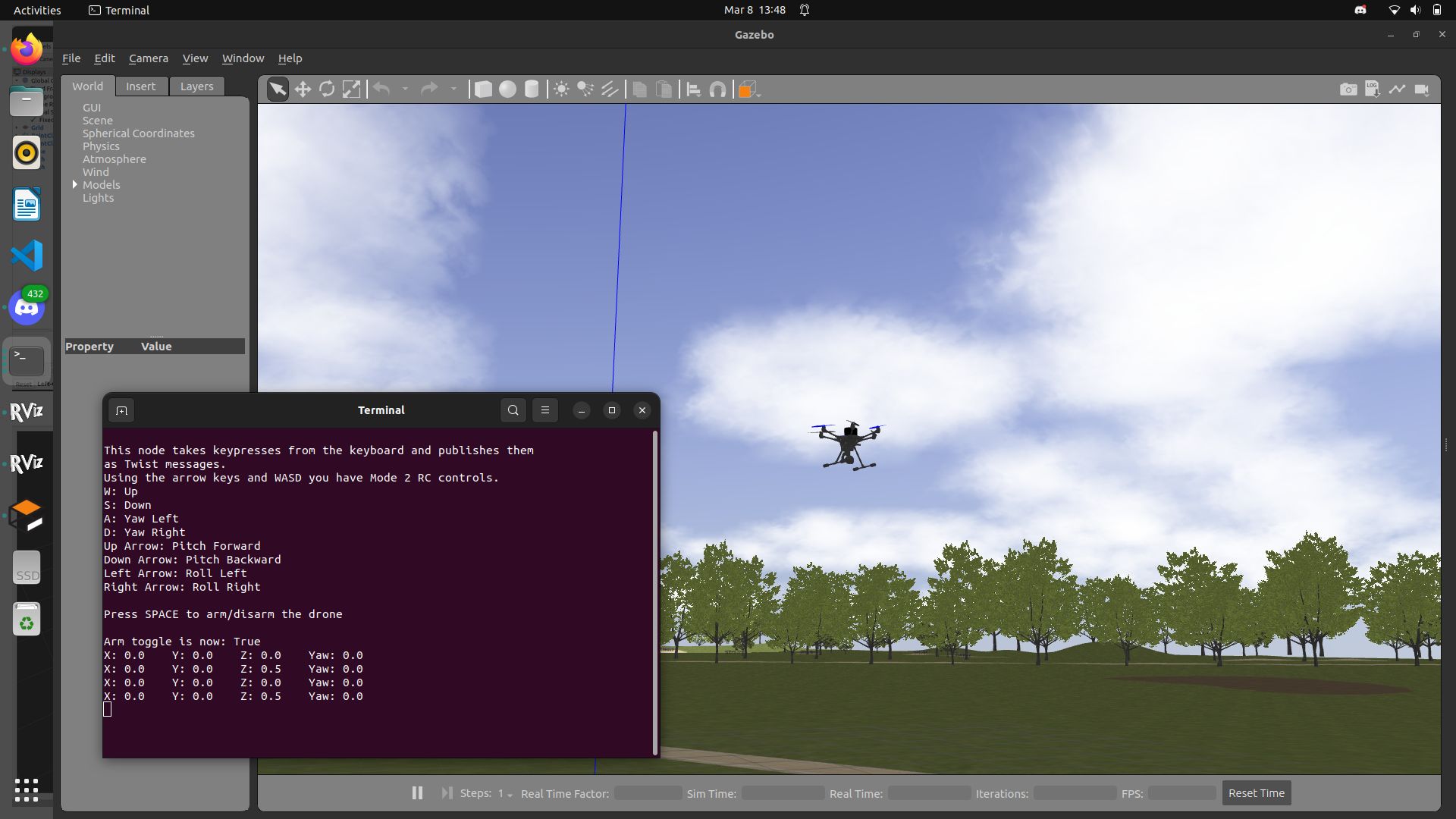The width and height of the screenshot is (1456, 819).
Task: Open a new tab in Terminal
Action: (x=121, y=410)
